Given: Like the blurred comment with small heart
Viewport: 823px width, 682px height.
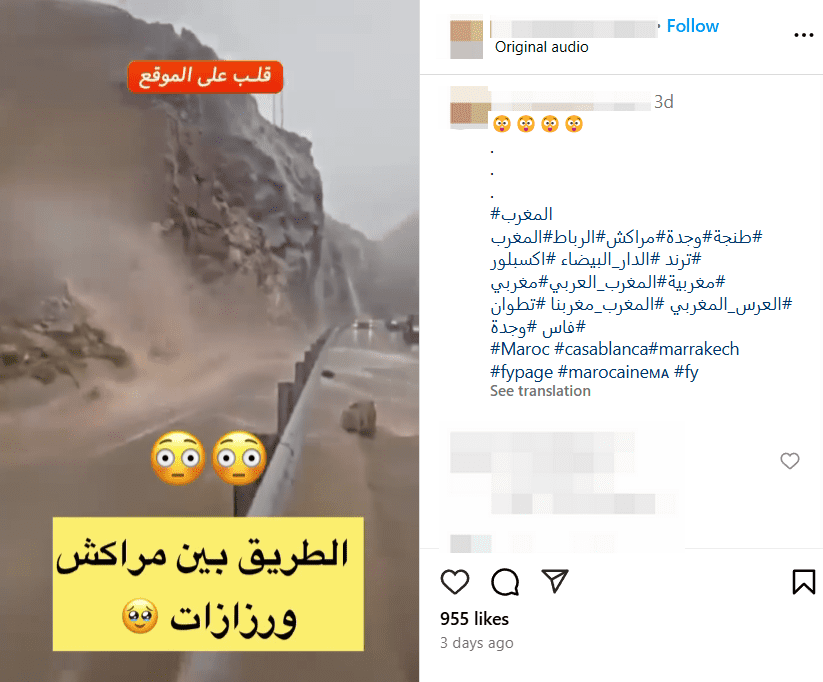Looking at the screenshot, I should [x=789, y=460].
